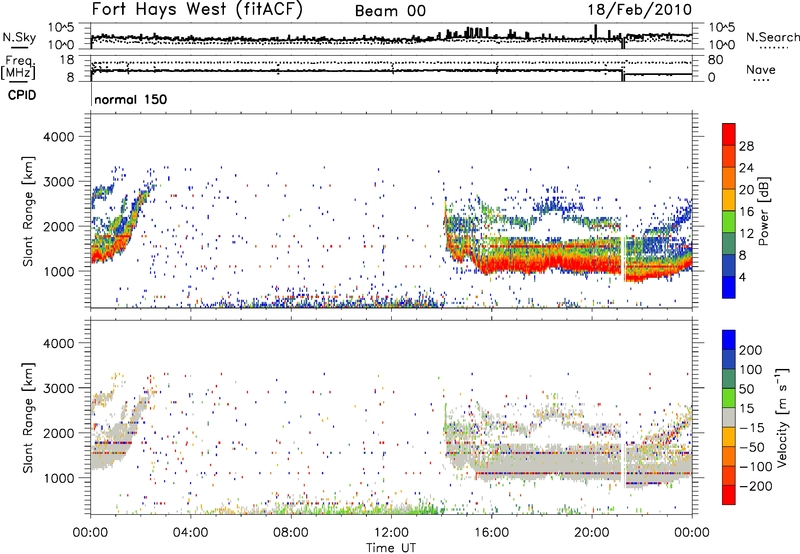
Task: Click the '200' tick on the velocity colorbar
Action: tap(751, 350)
